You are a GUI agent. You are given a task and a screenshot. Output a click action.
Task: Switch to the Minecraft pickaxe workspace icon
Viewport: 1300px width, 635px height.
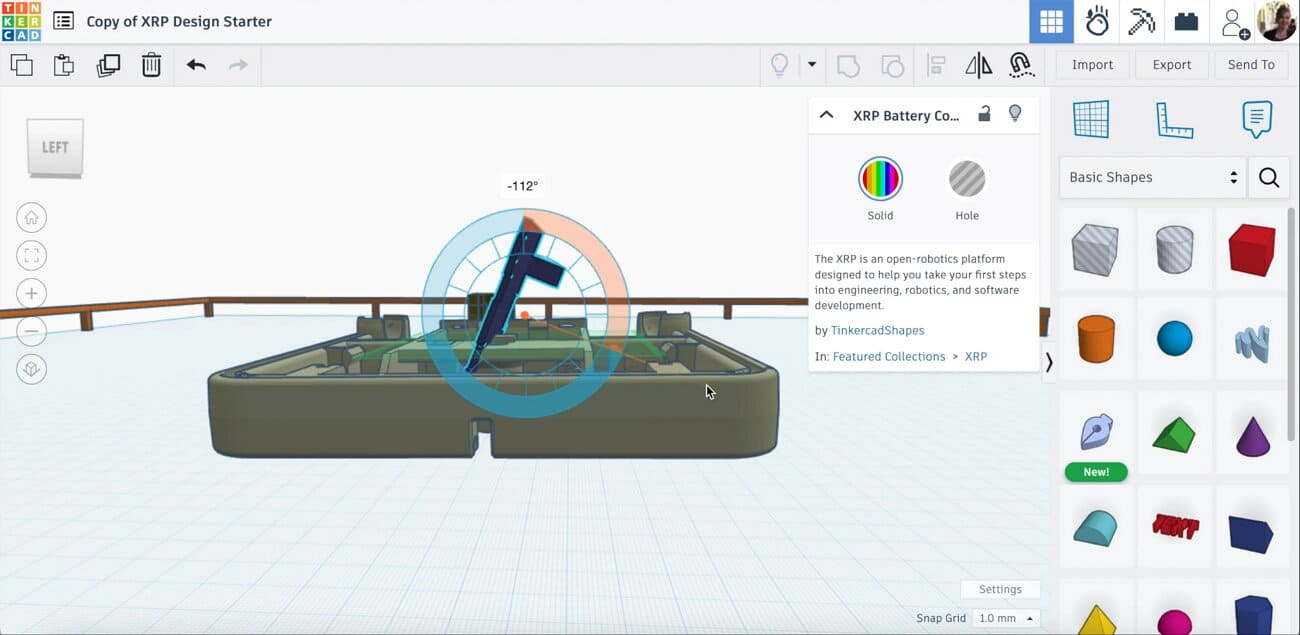tap(1141, 20)
